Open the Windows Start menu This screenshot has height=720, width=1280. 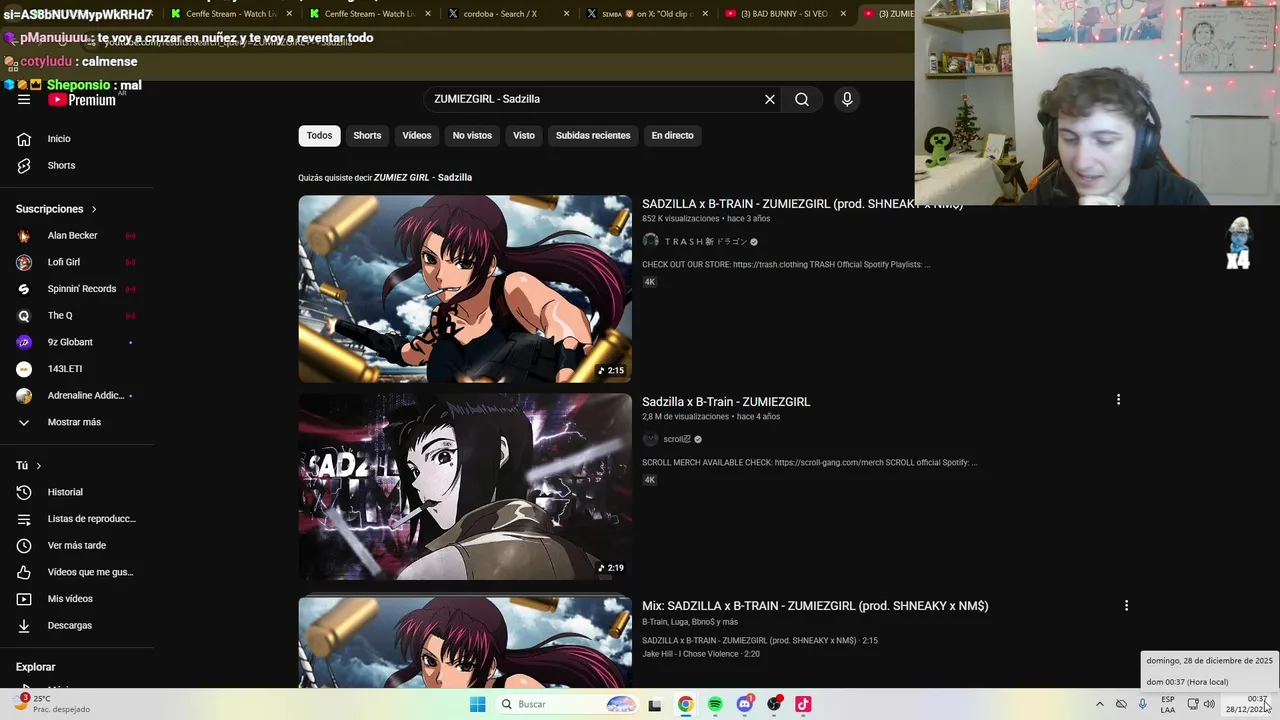point(478,704)
